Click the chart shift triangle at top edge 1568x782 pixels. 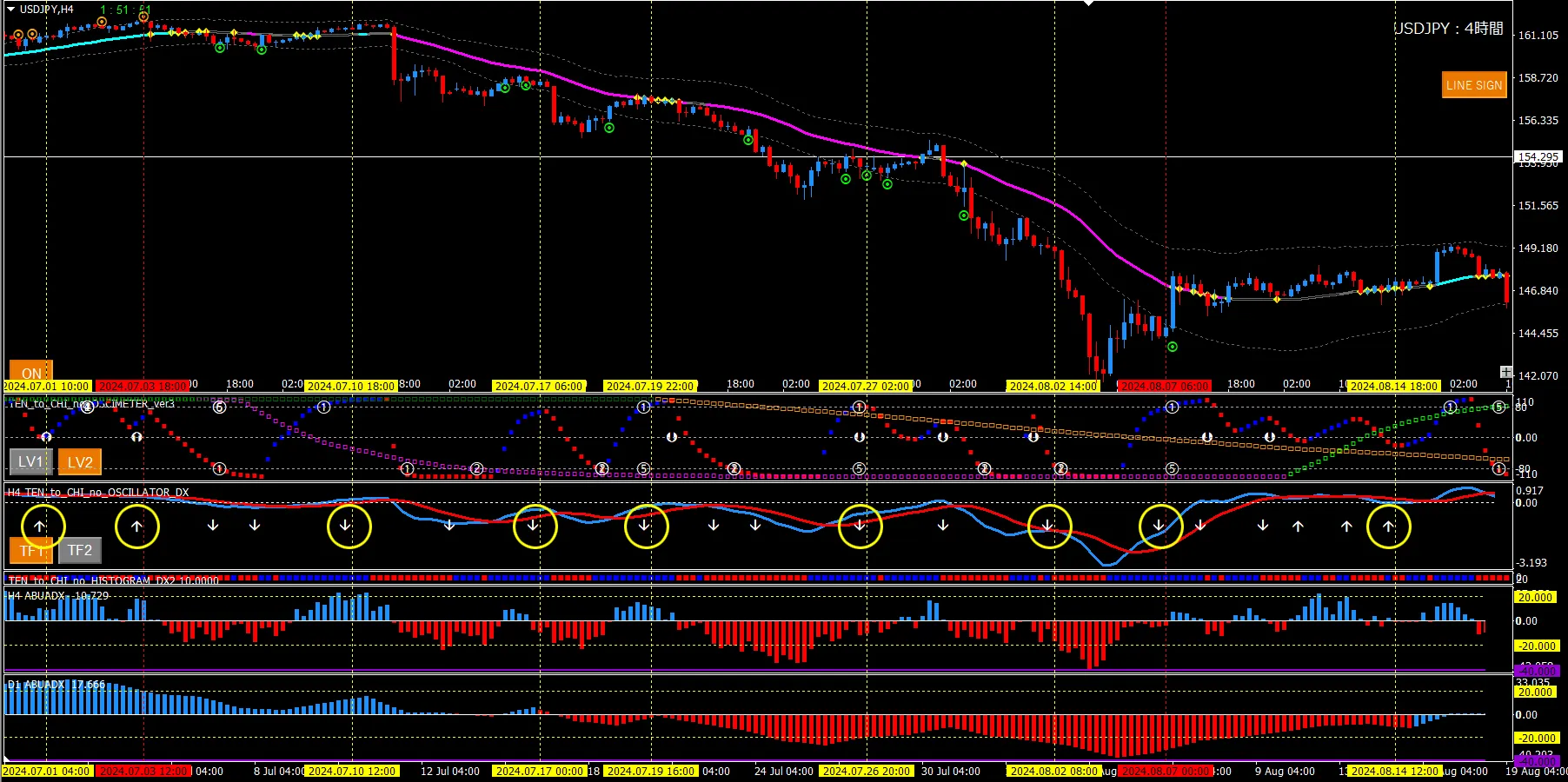point(1088,3)
